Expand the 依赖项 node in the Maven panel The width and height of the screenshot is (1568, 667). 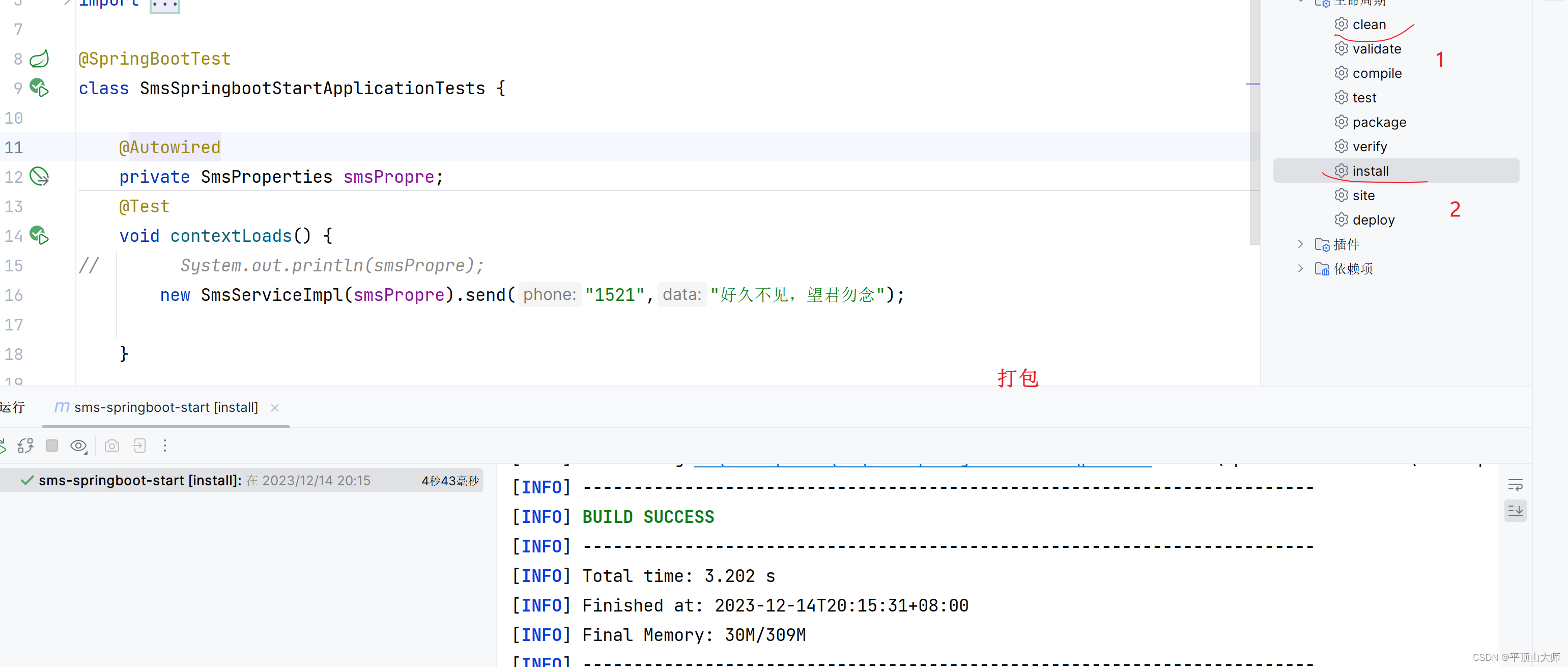pyautogui.click(x=1301, y=268)
